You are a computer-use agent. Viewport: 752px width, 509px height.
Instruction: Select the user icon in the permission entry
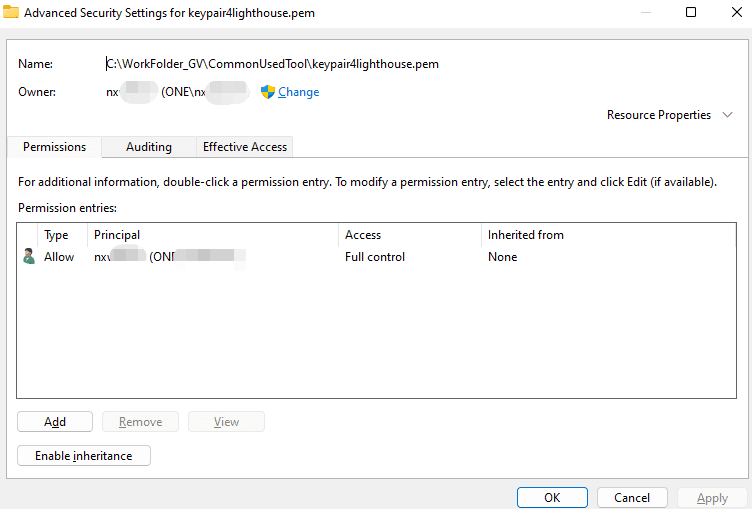(x=28, y=257)
